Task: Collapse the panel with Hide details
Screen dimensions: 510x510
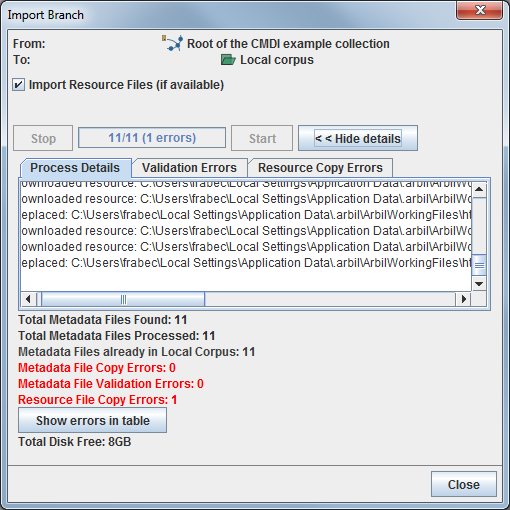Action: pos(358,138)
